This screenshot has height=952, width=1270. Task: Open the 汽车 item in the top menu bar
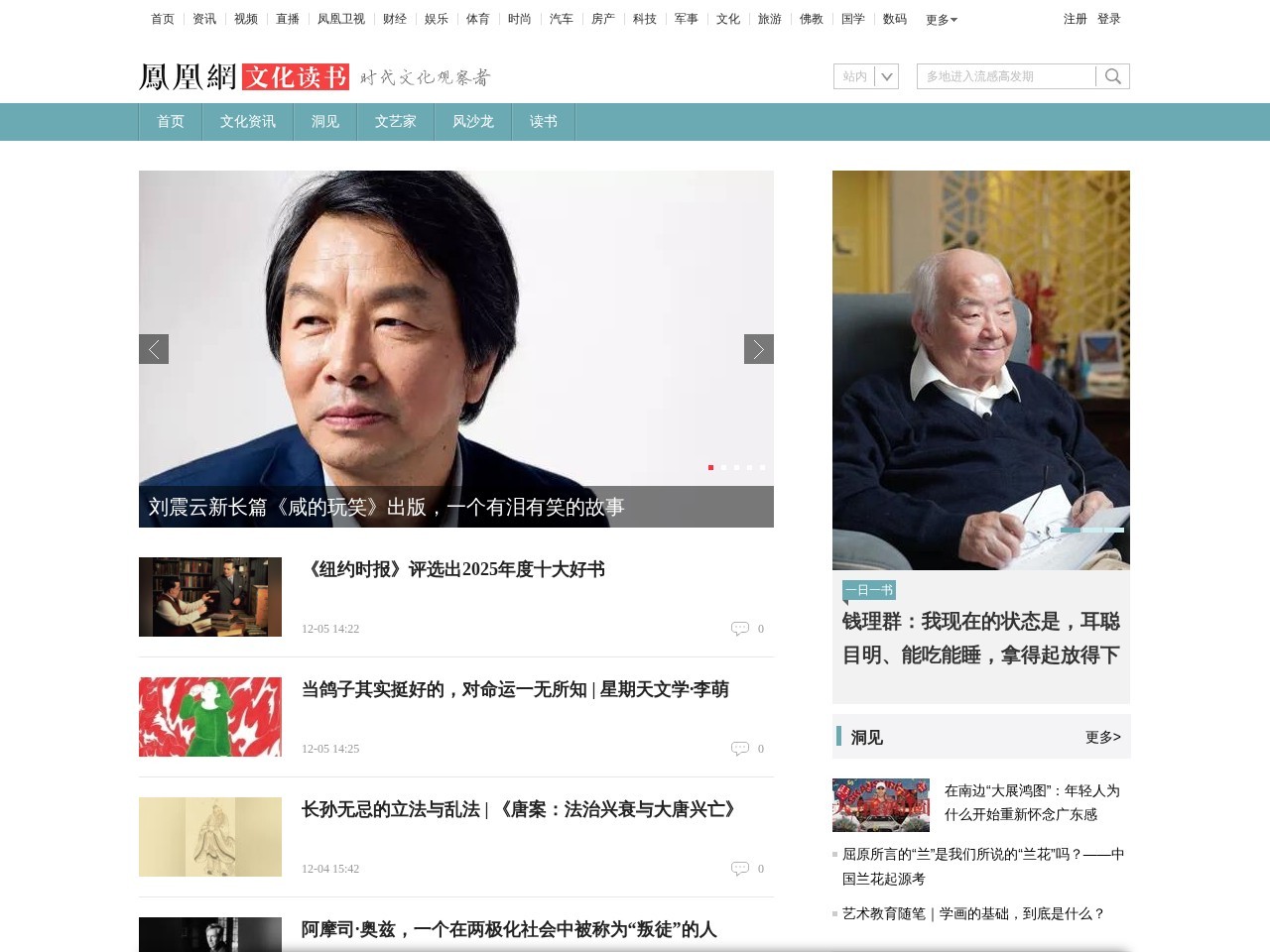[561, 19]
